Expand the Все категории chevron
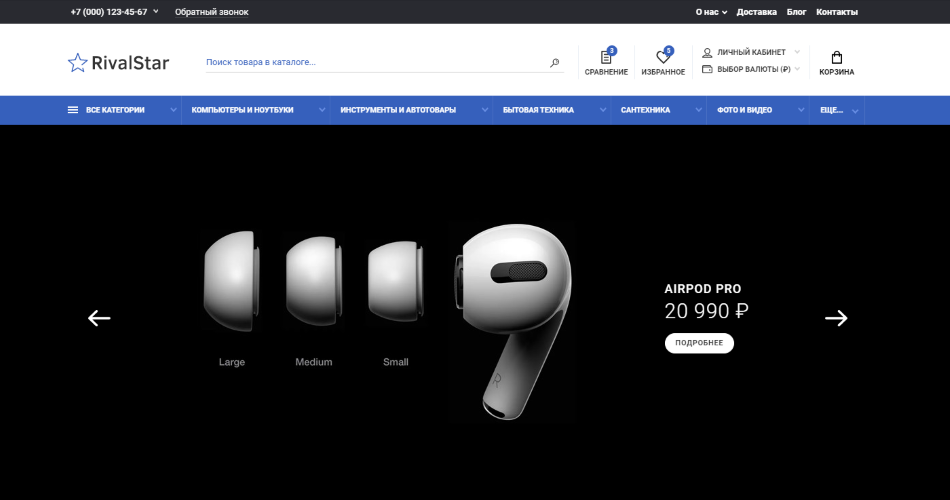This screenshot has width=950, height=500. [x=173, y=110]
